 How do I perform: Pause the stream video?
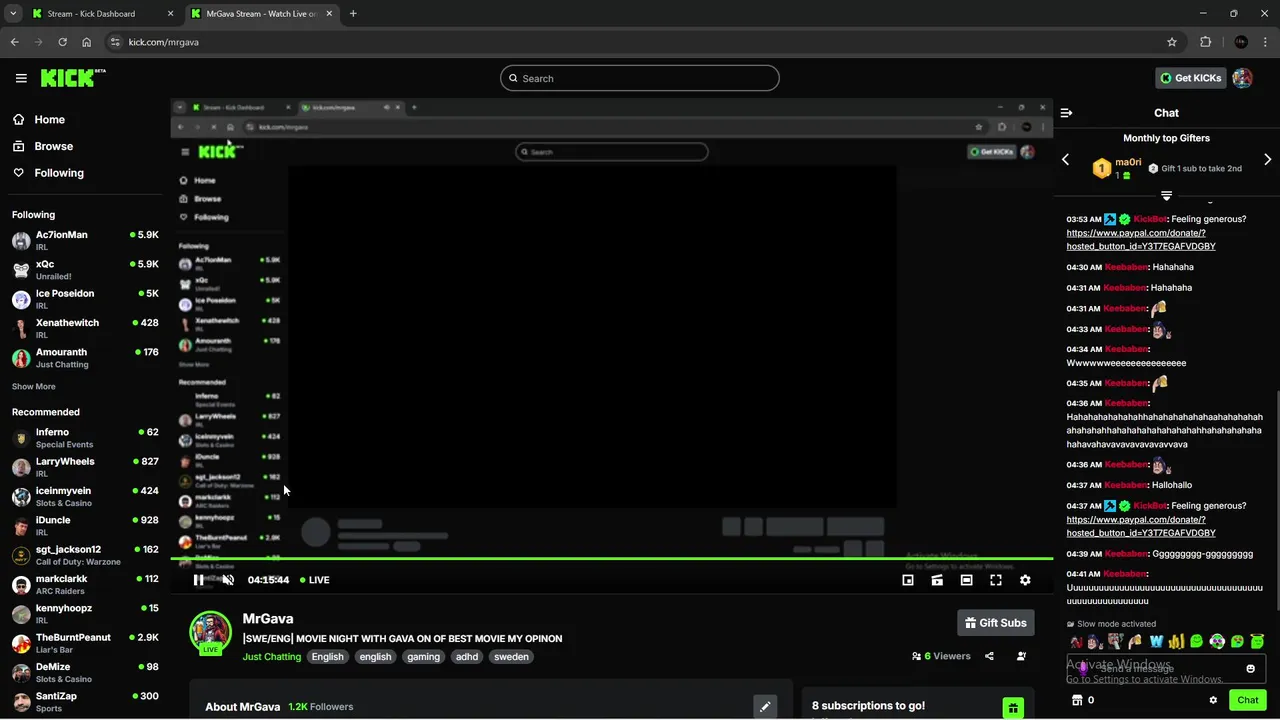pos(198,580)
